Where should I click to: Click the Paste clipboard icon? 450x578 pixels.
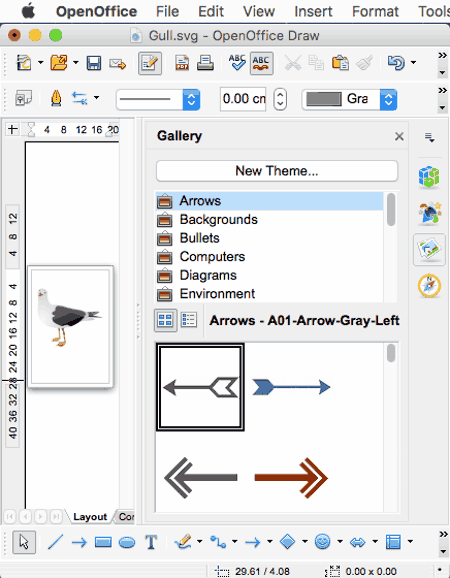(x=340, y=63)
